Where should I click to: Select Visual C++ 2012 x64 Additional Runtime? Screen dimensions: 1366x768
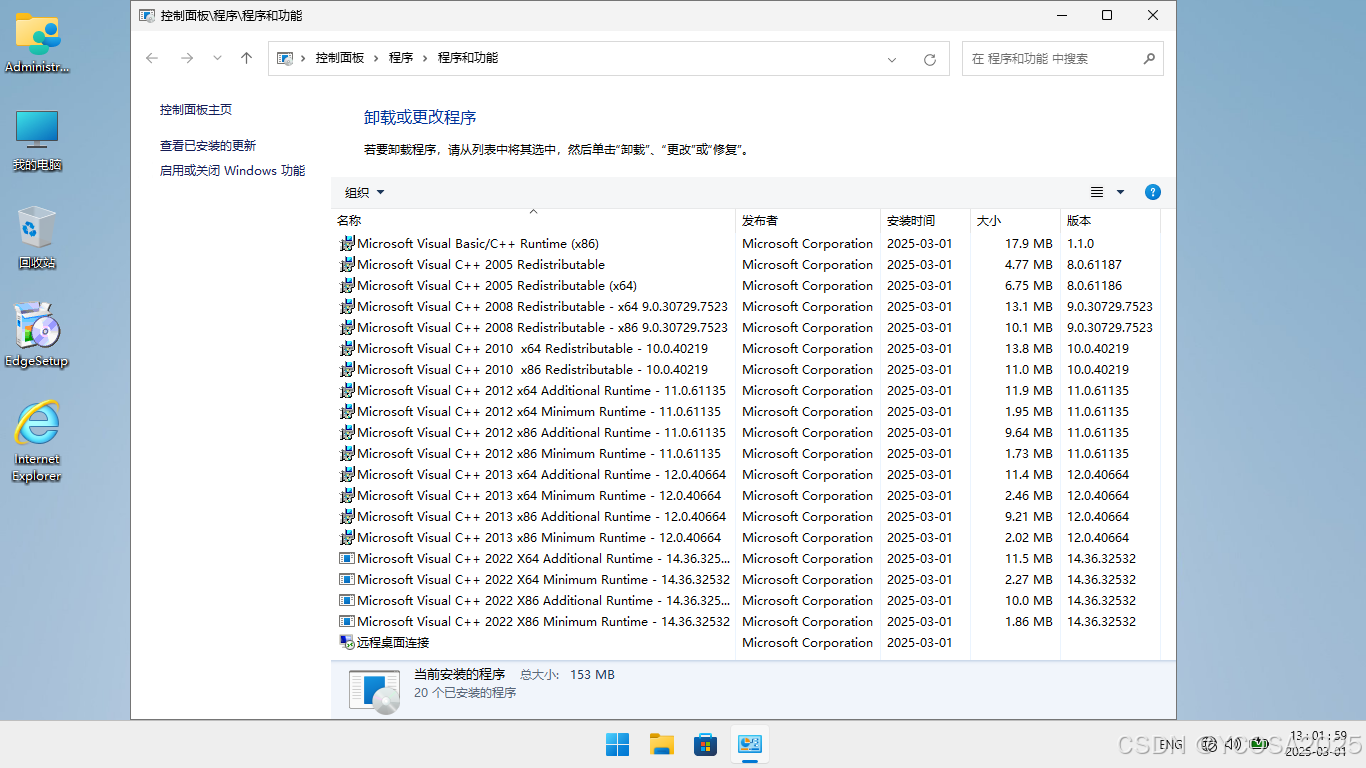tap(745, 390)
